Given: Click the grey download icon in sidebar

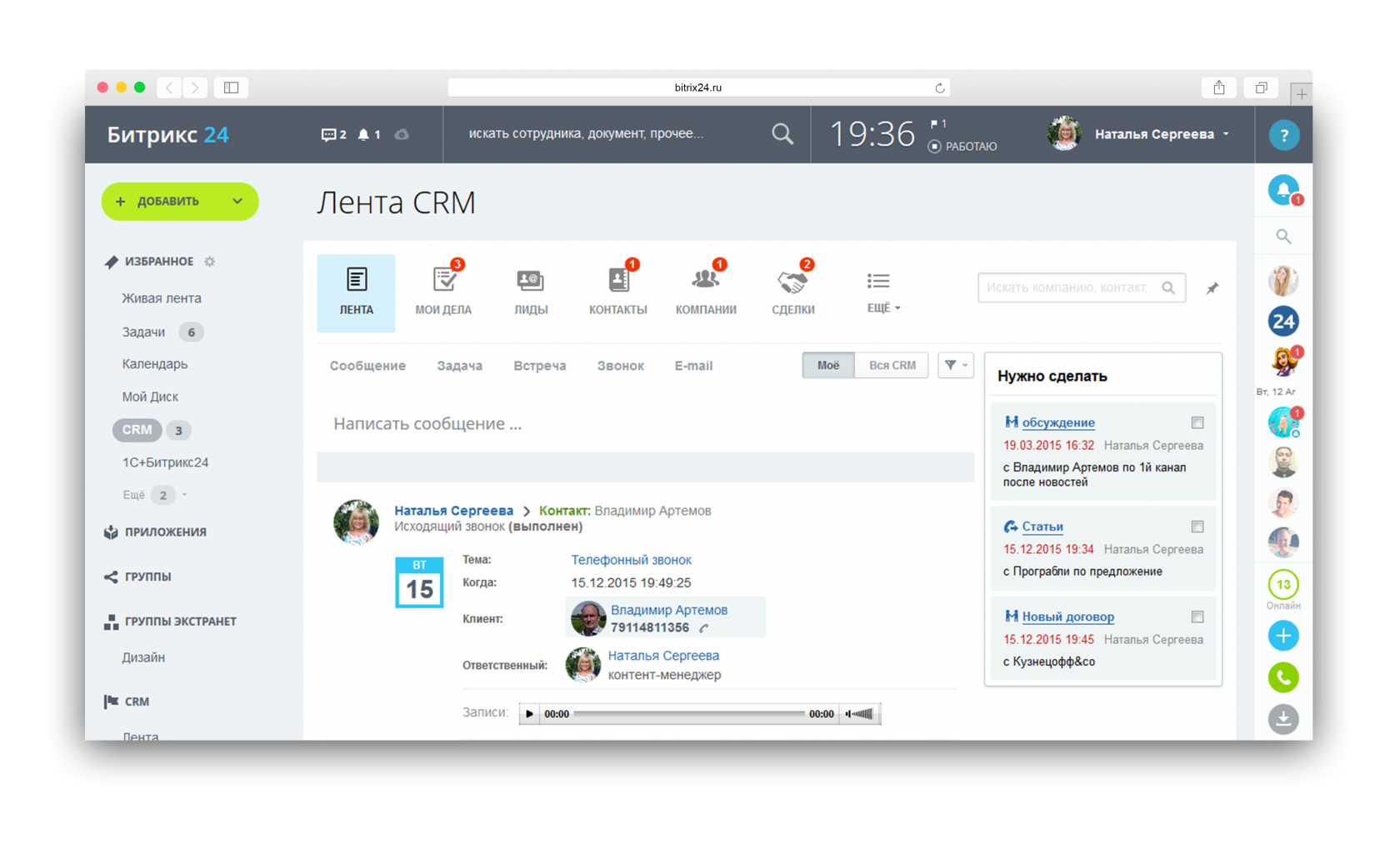Looking at the screenshot, I should point(1283,718).
